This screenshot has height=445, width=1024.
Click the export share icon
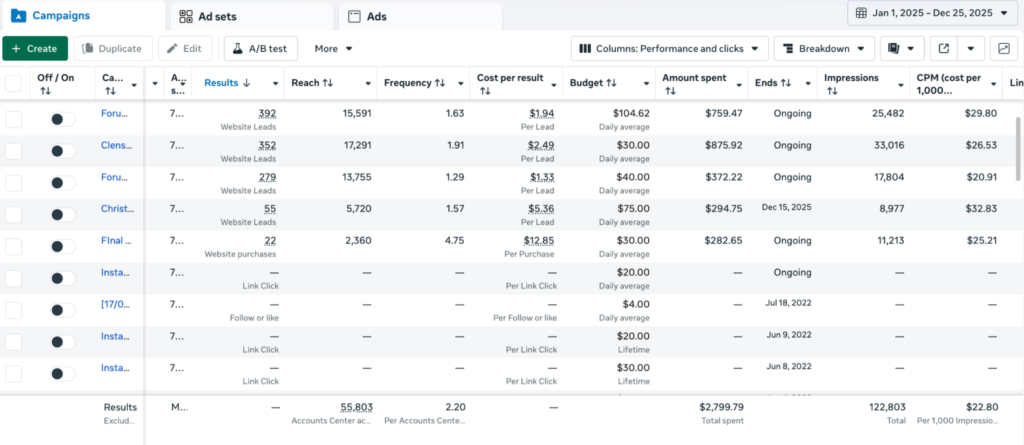point(943,48)
